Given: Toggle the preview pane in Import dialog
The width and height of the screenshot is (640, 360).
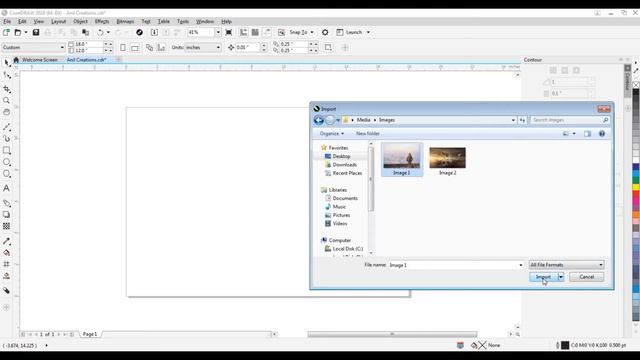Looking at the screenshot, I should pyautogui.click(x=587, y=133).
